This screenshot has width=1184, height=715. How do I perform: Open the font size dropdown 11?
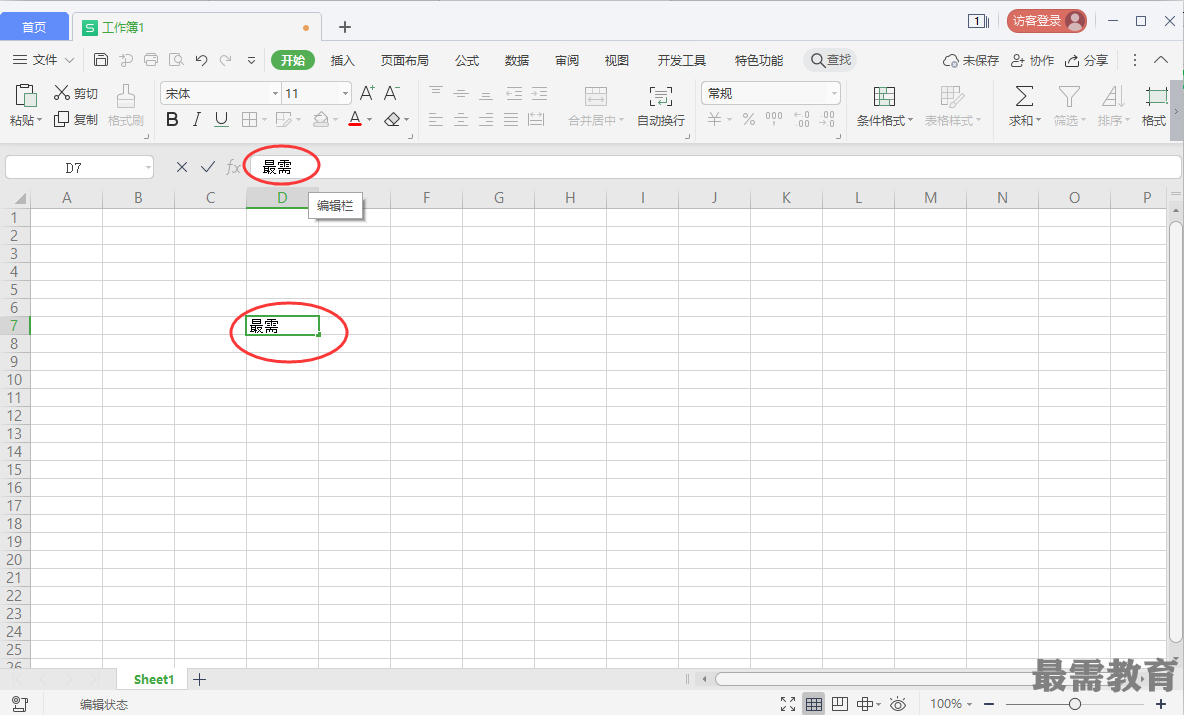(345, 94)
